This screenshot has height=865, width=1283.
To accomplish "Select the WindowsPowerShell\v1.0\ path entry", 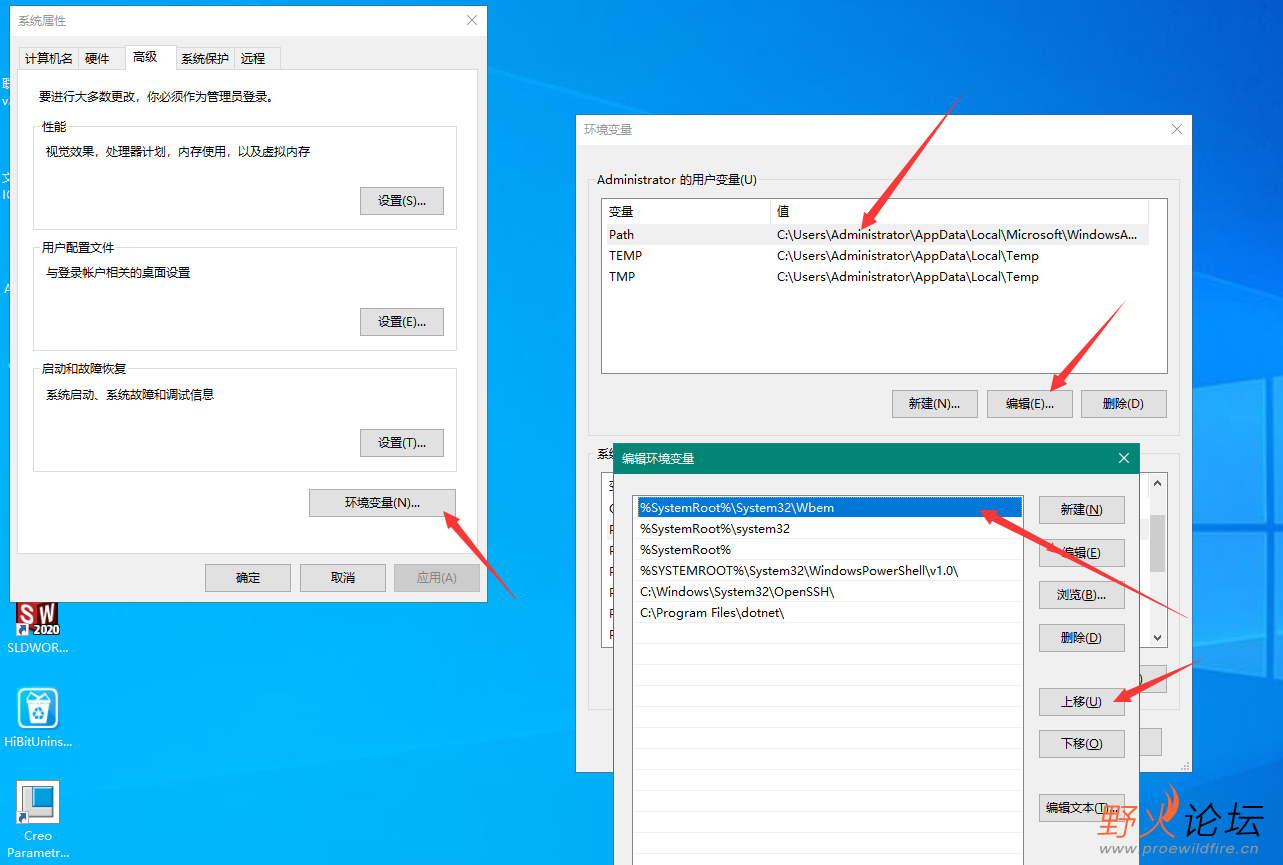I will [828, 571].
